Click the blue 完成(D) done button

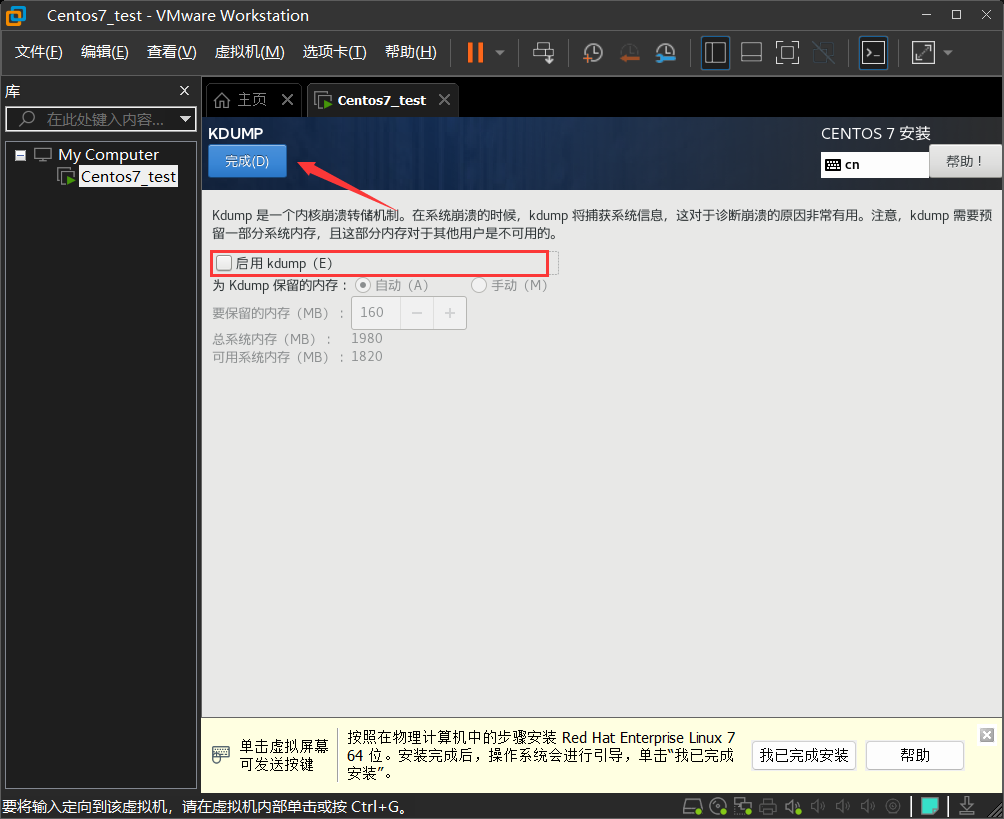(x=247, y=161)
